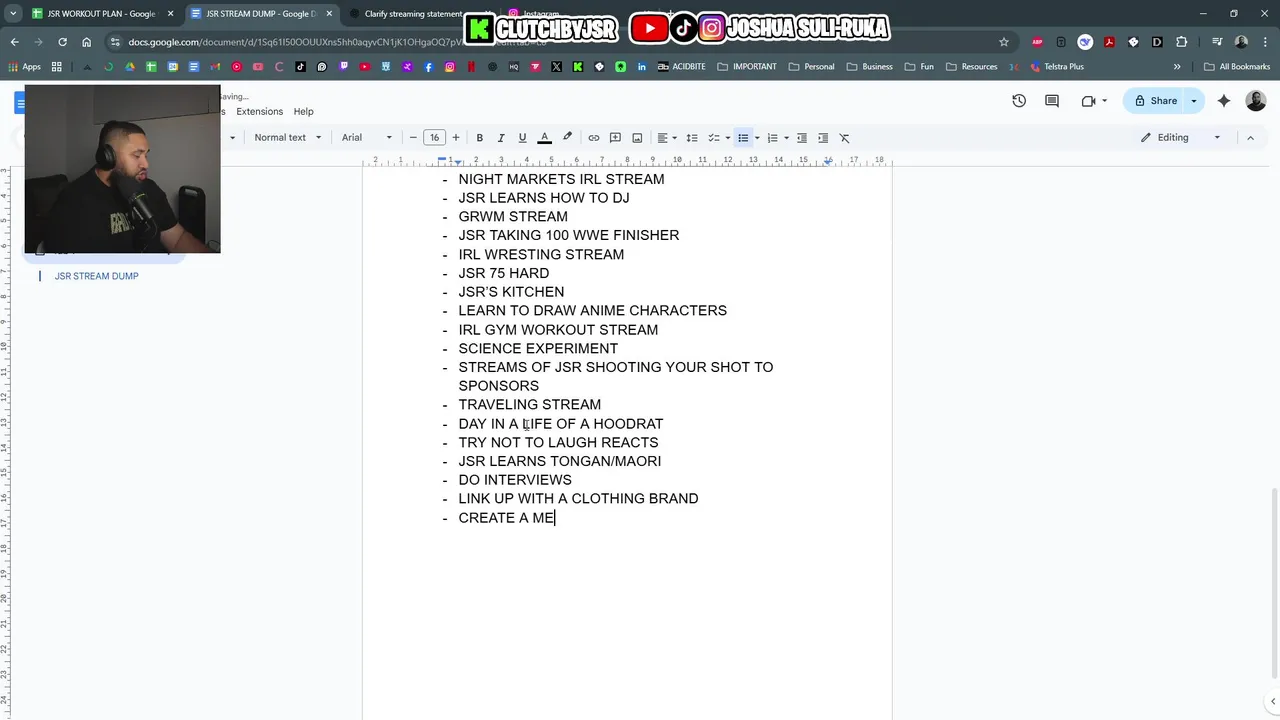Open the Normal text style dropdown
This screenshot has width=1280, height=720.
[x=288, y=138]
